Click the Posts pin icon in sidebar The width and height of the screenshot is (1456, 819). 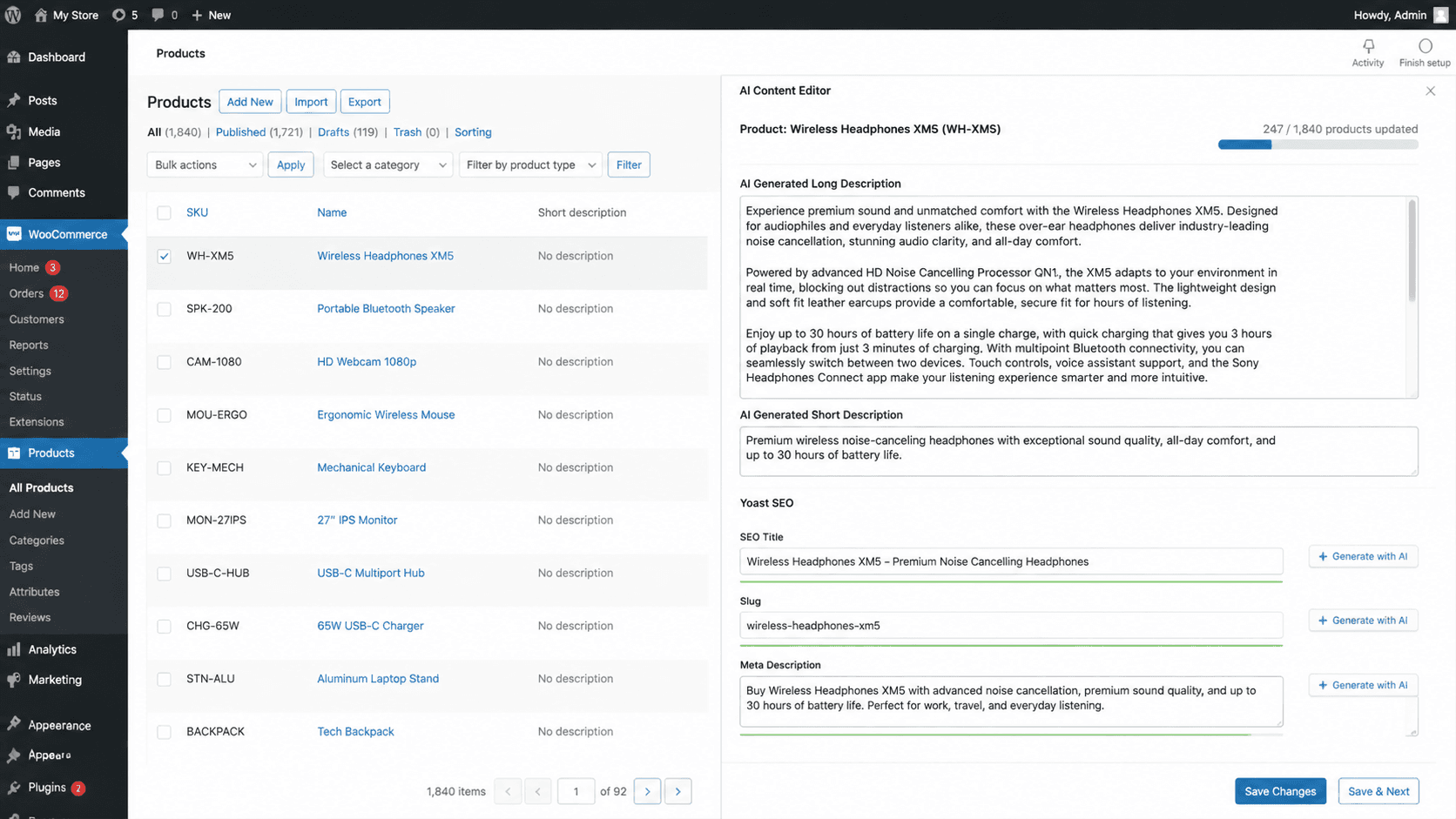(14, 100)
